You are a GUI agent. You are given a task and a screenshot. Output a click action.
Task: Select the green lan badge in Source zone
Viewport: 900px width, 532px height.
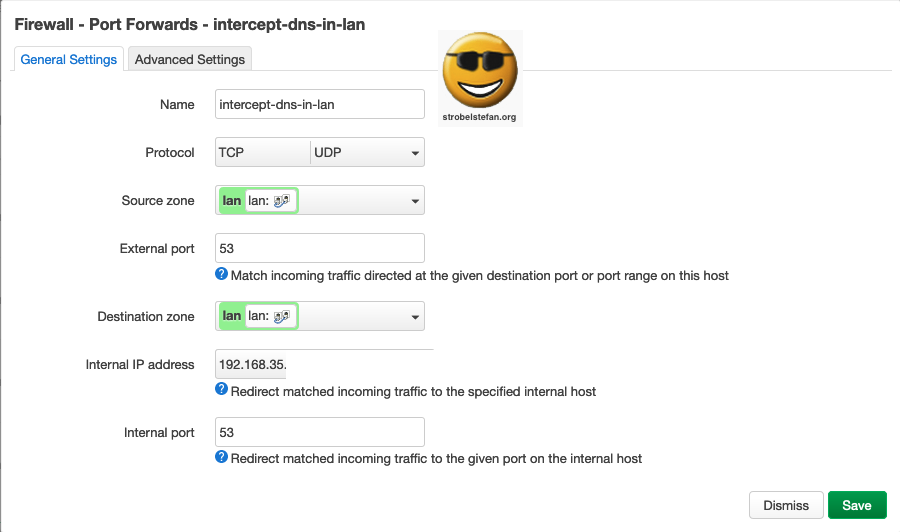pos(232,200)
